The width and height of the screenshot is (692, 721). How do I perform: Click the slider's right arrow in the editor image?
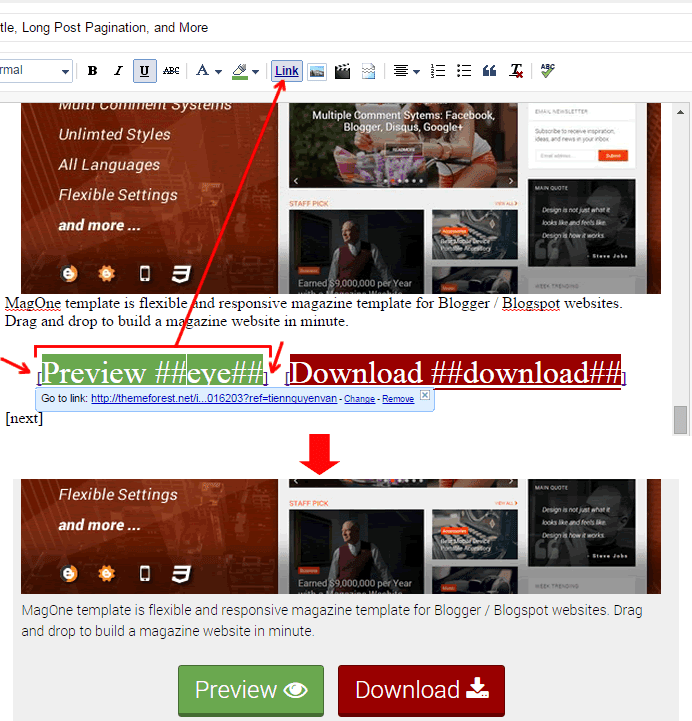pos(511,181)
